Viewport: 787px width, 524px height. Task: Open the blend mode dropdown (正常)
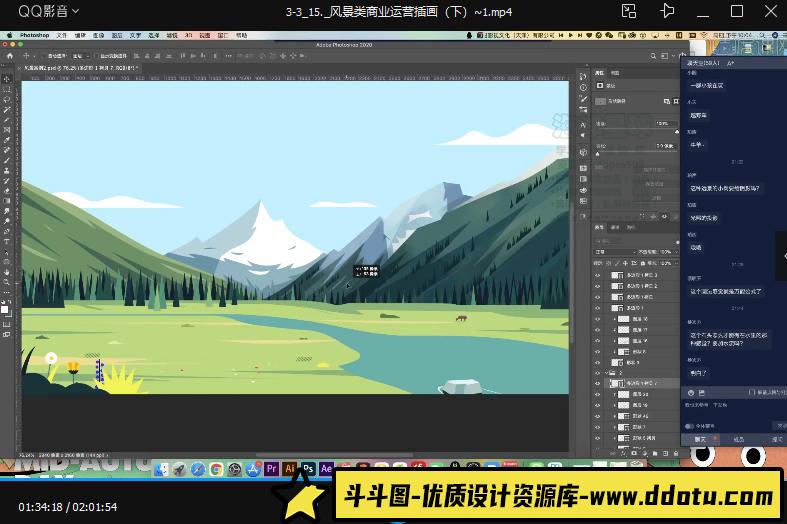point(615,252)
